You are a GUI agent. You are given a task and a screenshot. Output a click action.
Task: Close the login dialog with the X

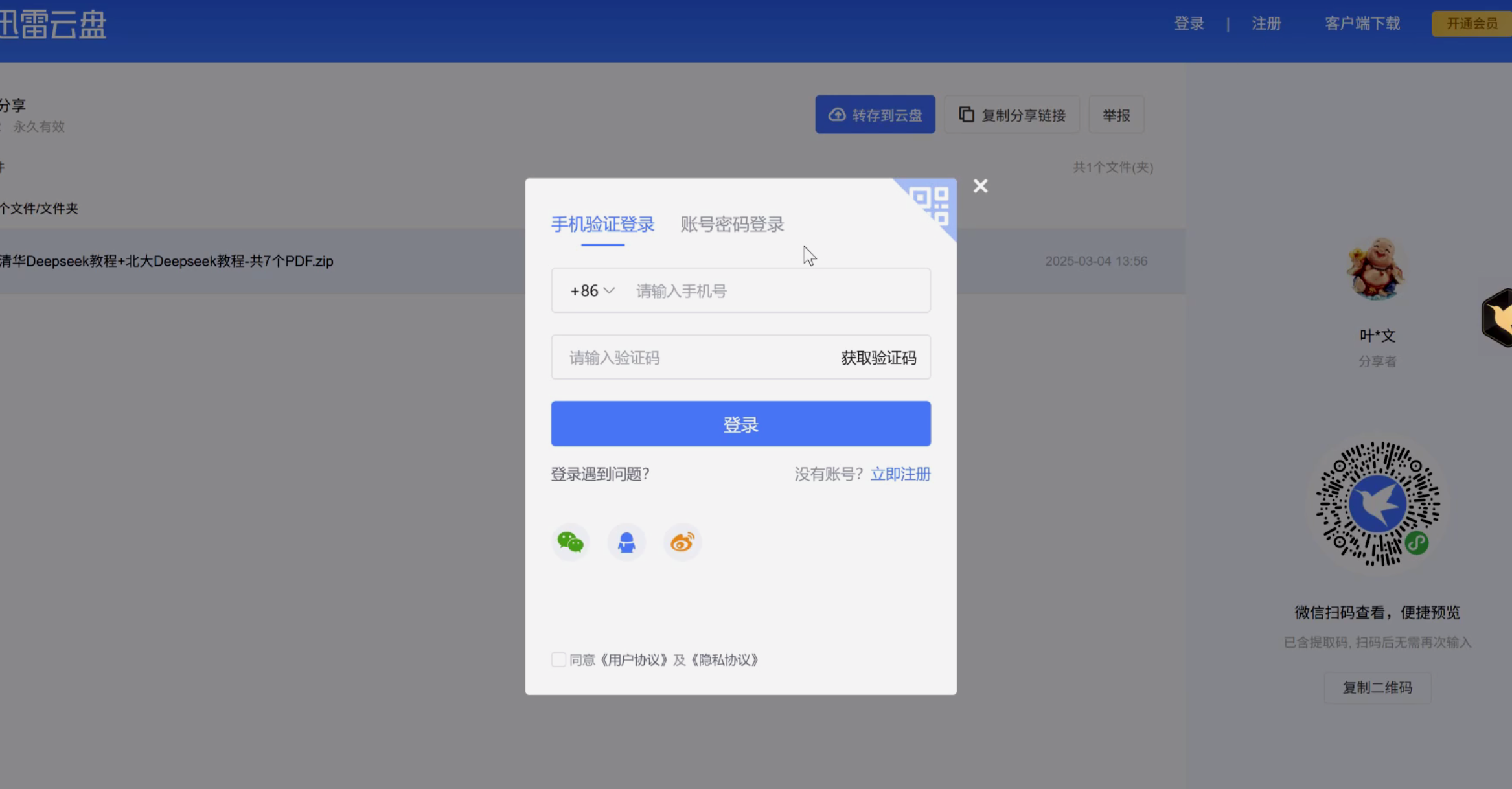pos(980,187)
